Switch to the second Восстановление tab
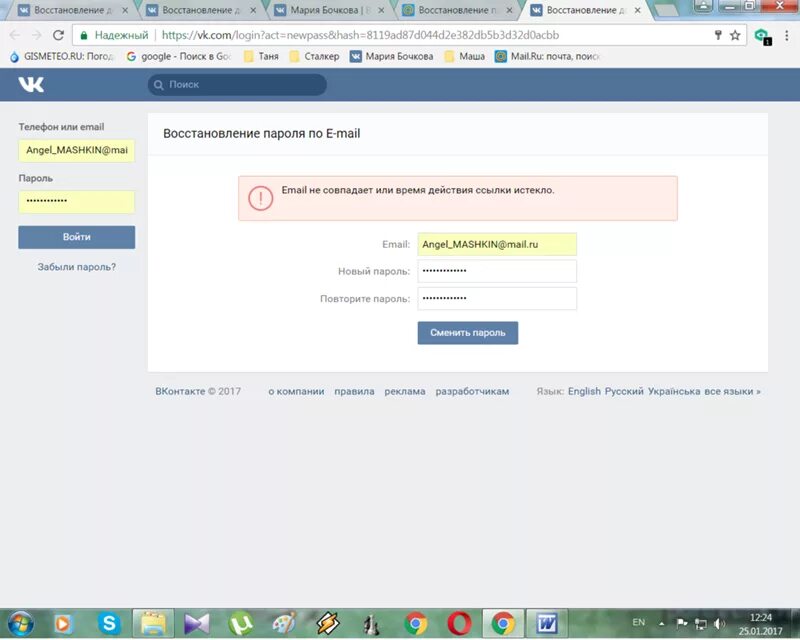The width and height of the screenshot is (800, 640). [x=201, y=10]
